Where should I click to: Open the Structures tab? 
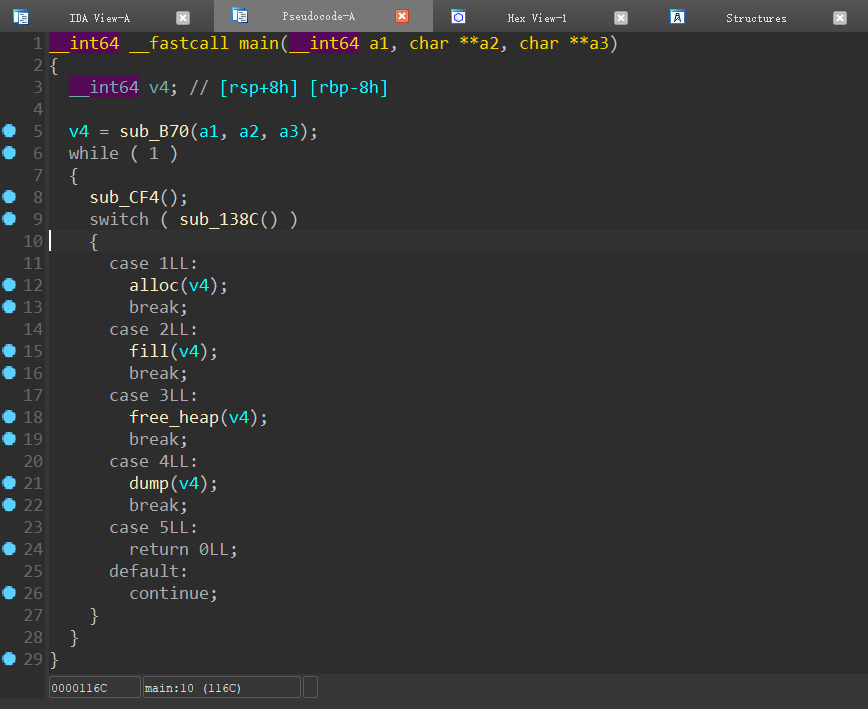(755, 16)
